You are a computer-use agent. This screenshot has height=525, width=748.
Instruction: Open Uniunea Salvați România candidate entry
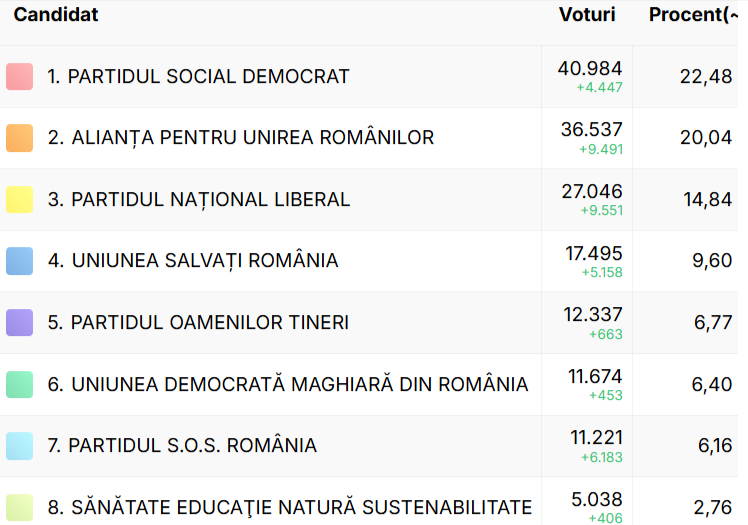pyautogui.click(x=193, y=261)
